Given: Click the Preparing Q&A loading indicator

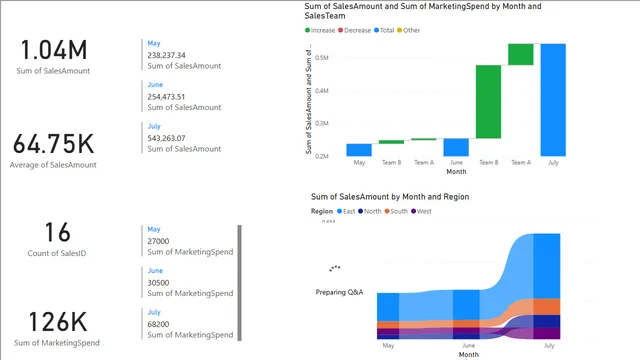Looking at the screenshot, I should (x=339, y=280).
